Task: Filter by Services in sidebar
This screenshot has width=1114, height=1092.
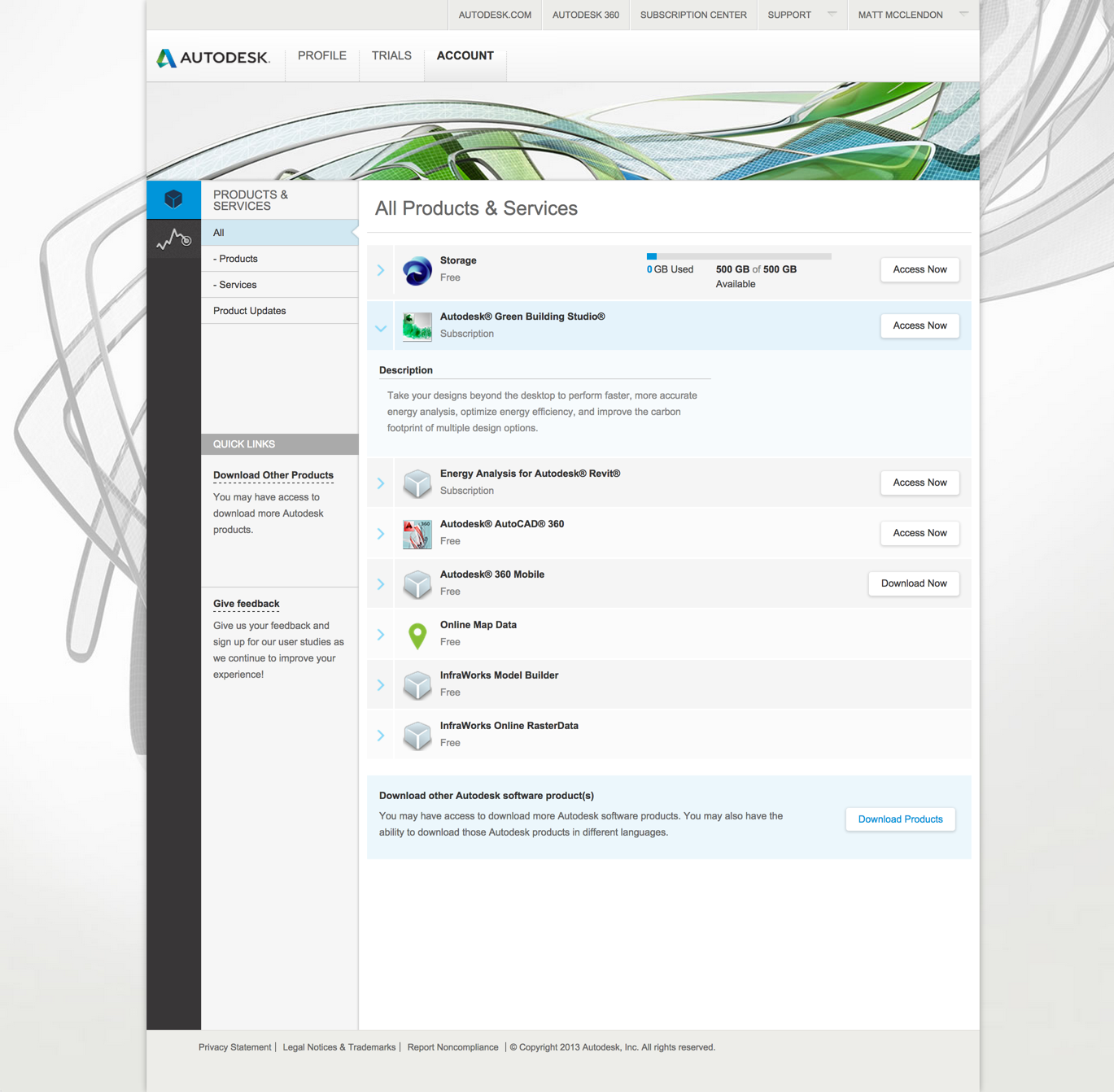Action: click(x=280, y=285)
